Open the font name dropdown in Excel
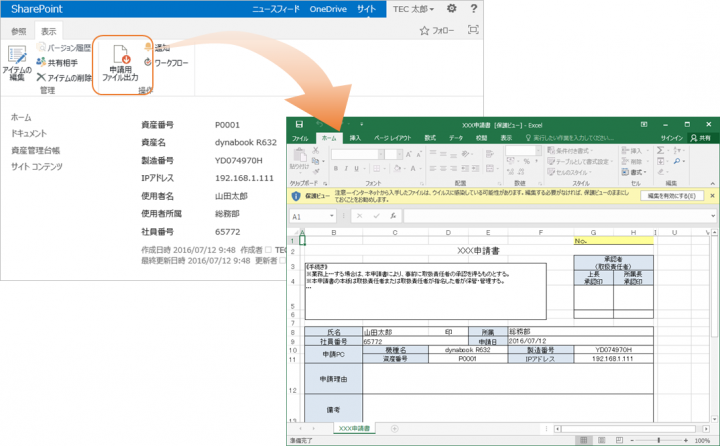Screen dimensions: 720x446 (x=381, y=154)
